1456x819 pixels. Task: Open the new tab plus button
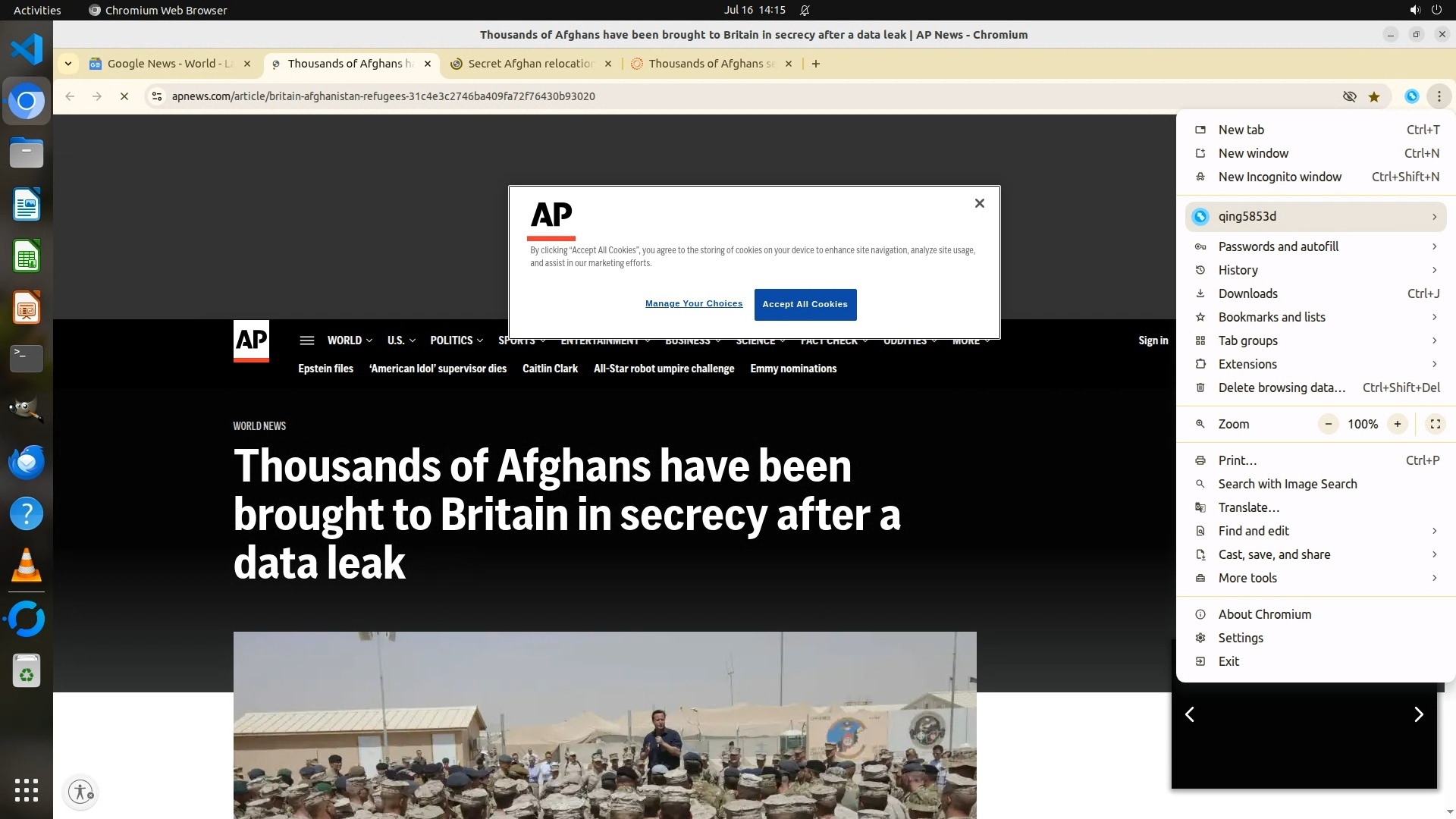click(x=816, y=64)
